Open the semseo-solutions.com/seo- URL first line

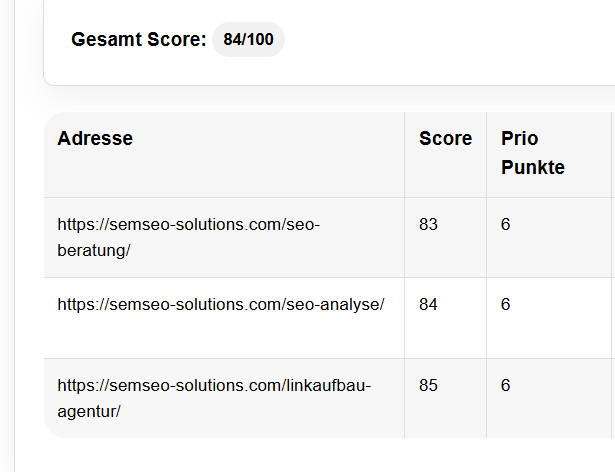coord(189,225)
